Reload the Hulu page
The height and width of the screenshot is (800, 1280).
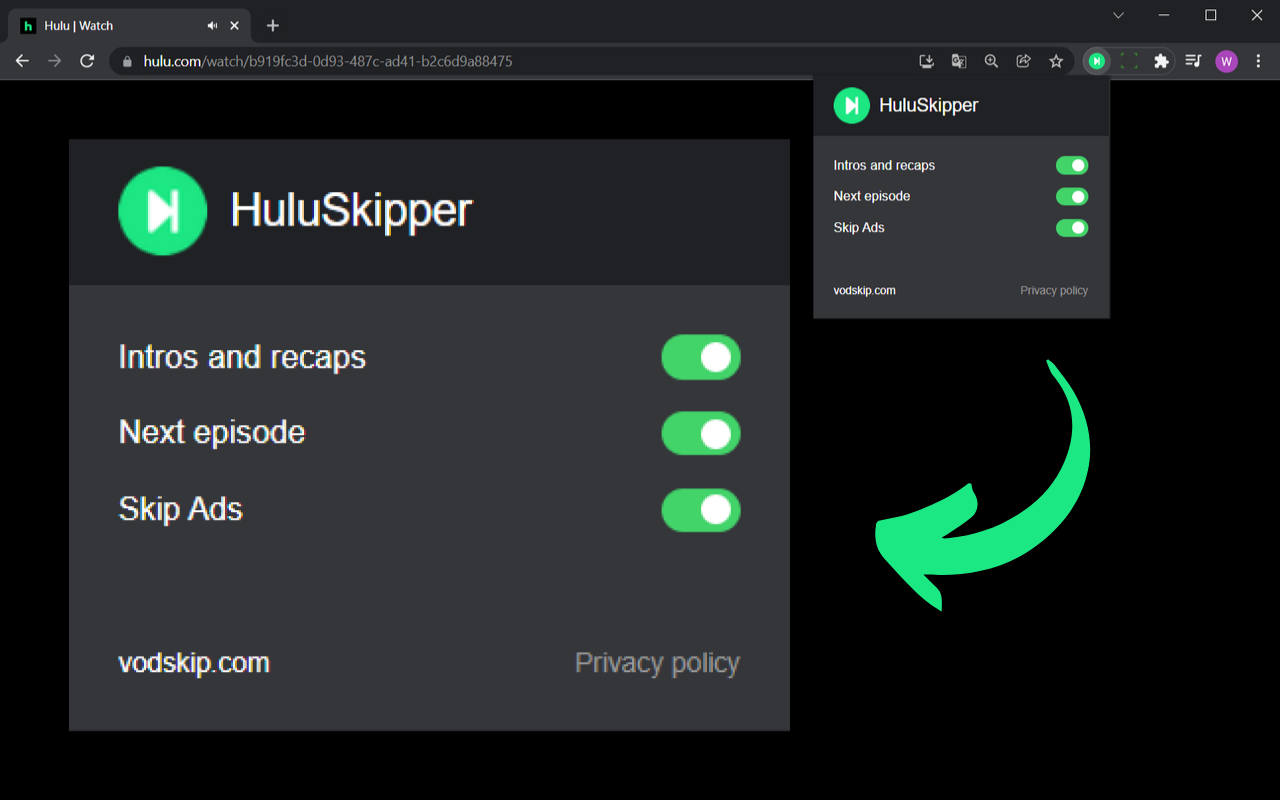click(x=87, y=61)
